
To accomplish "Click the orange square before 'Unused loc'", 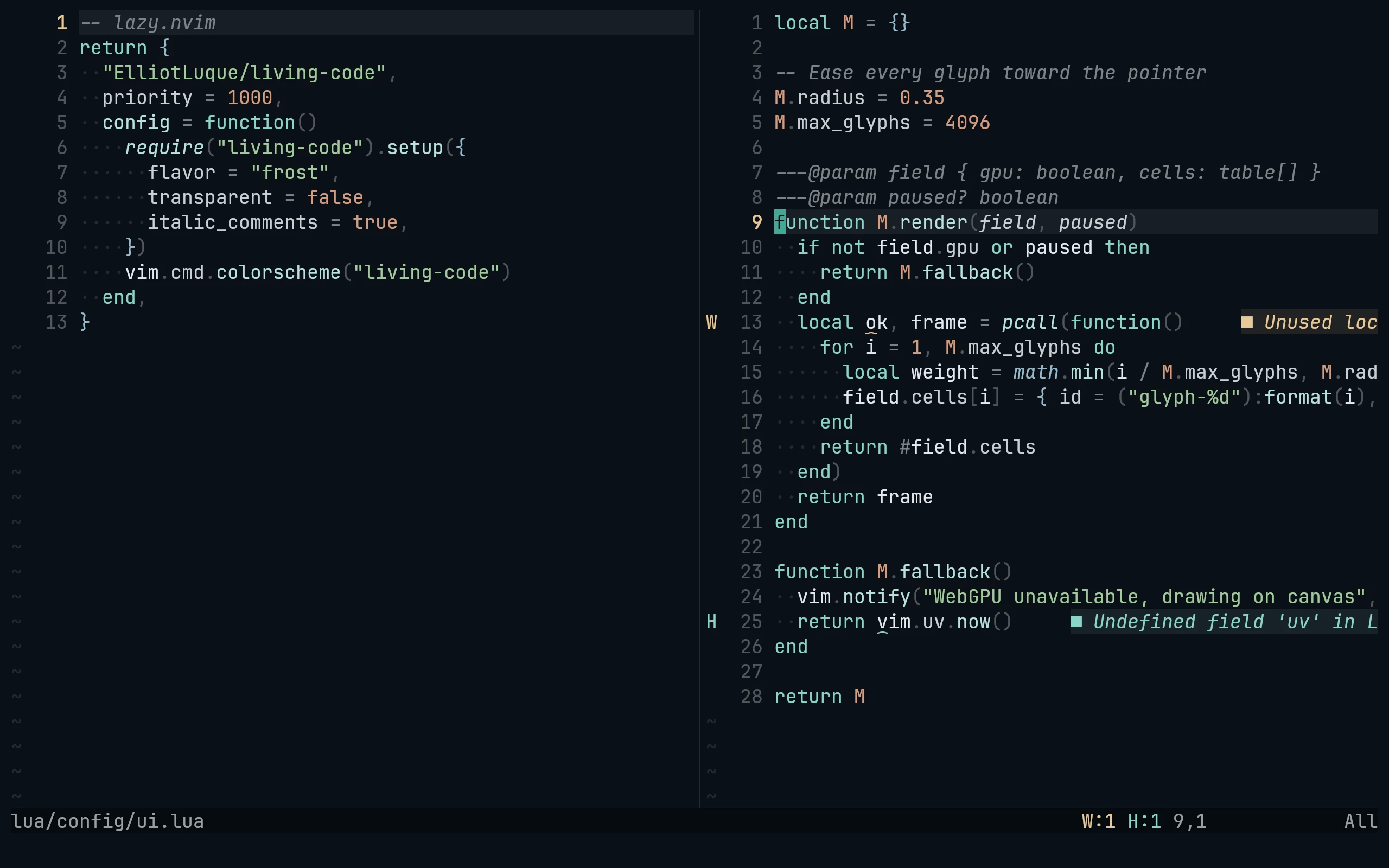I will [1247, 322].
